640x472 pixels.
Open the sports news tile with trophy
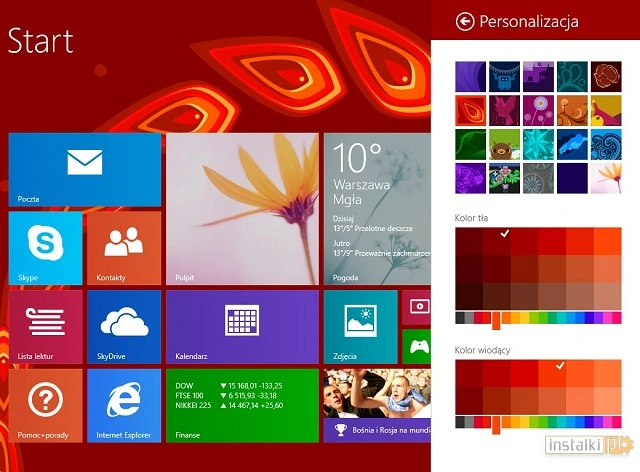[x=377, y=406]
